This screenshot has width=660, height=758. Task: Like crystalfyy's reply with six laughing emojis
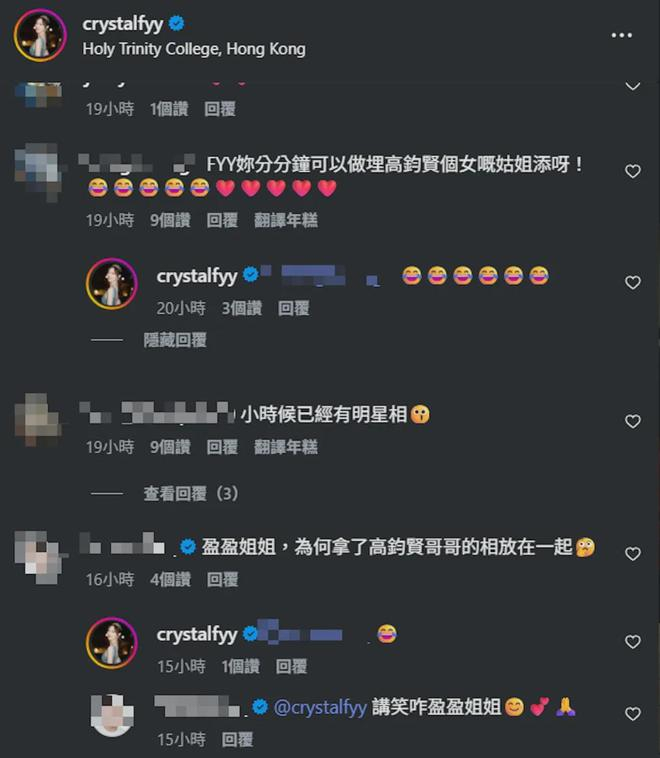pos(632,282)
